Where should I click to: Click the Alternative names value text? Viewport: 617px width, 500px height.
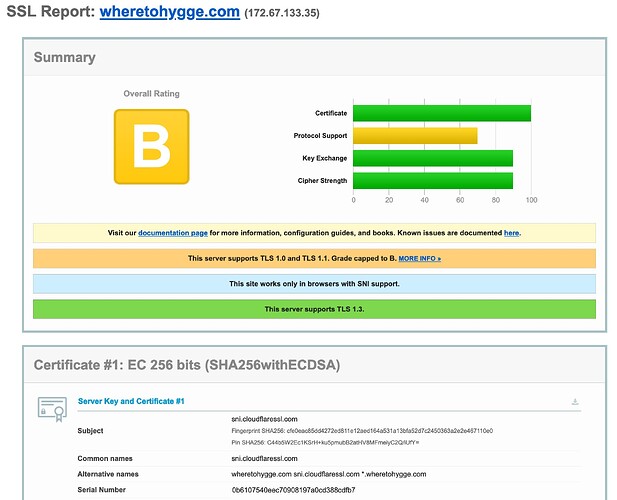click(x=329, y=474)
